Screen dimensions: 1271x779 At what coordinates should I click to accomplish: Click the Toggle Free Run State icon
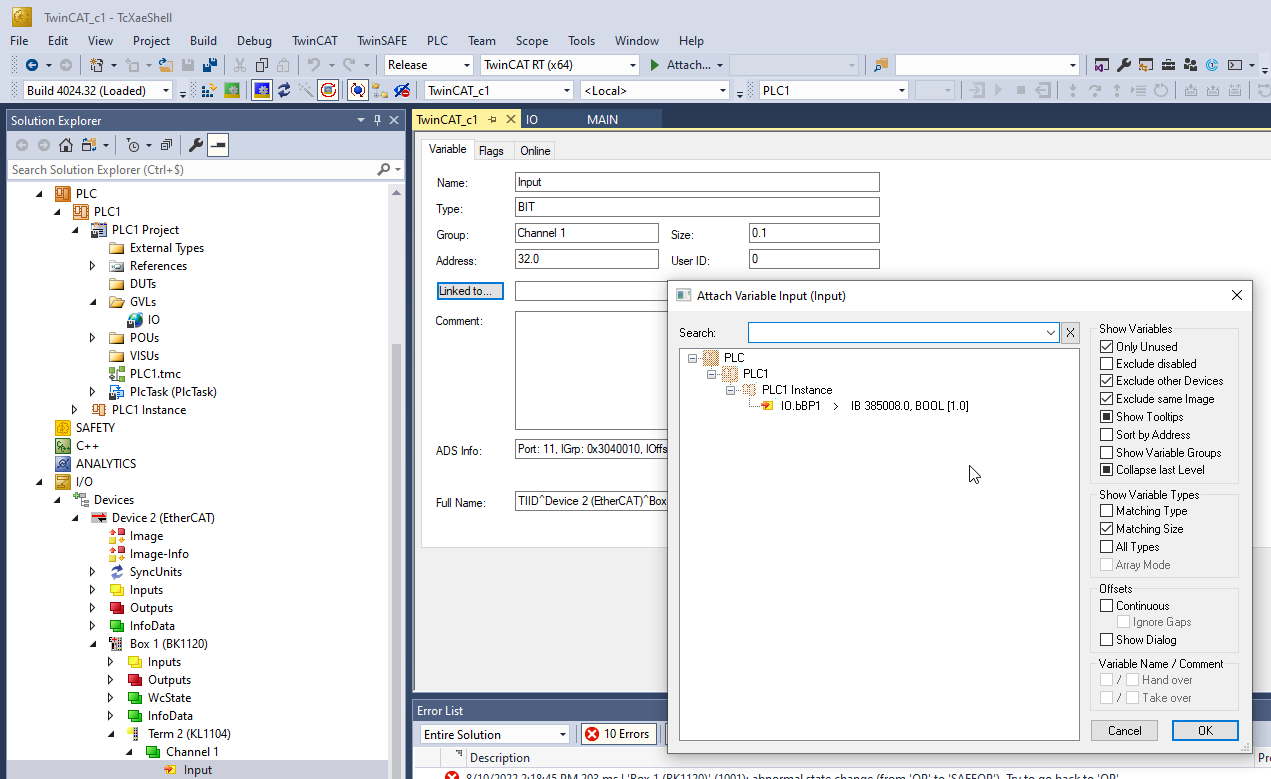pyautogui.click(x=328, y=90)
